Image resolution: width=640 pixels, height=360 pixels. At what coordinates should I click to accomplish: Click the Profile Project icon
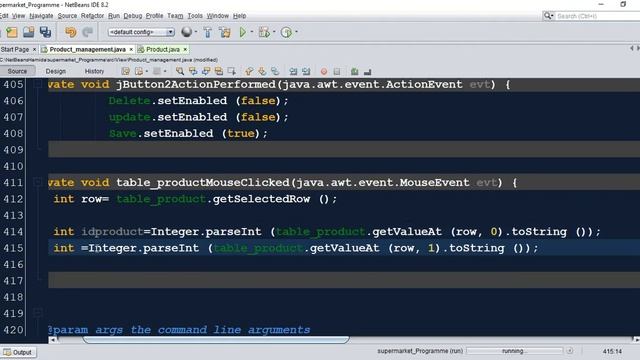pyautogui.click(x=287, y=32)
